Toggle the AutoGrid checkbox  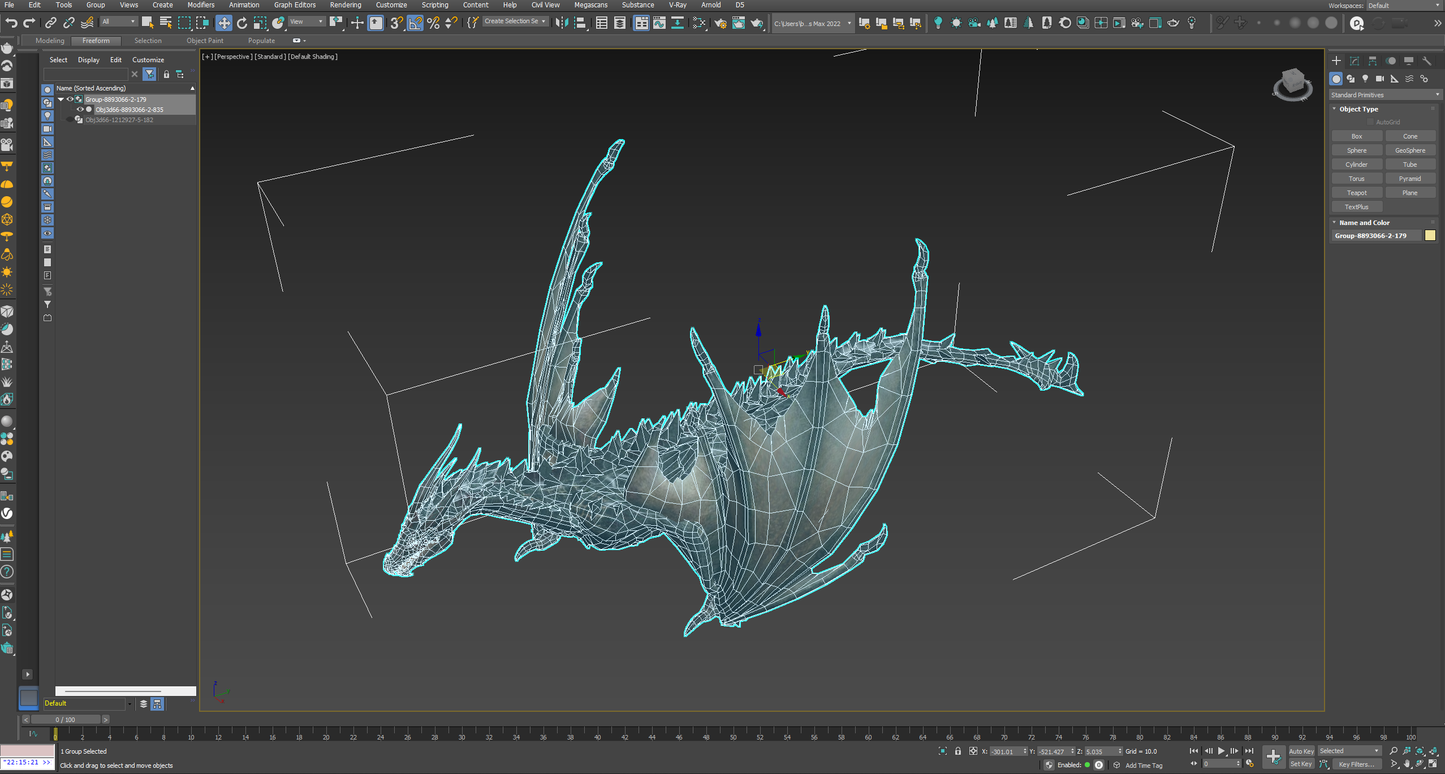coord(1371,122)
